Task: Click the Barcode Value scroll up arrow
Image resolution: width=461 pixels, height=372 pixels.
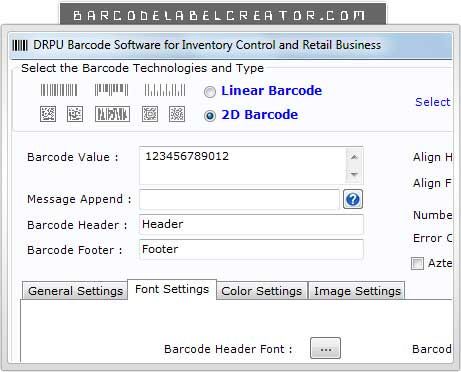Action: [354, 157]
